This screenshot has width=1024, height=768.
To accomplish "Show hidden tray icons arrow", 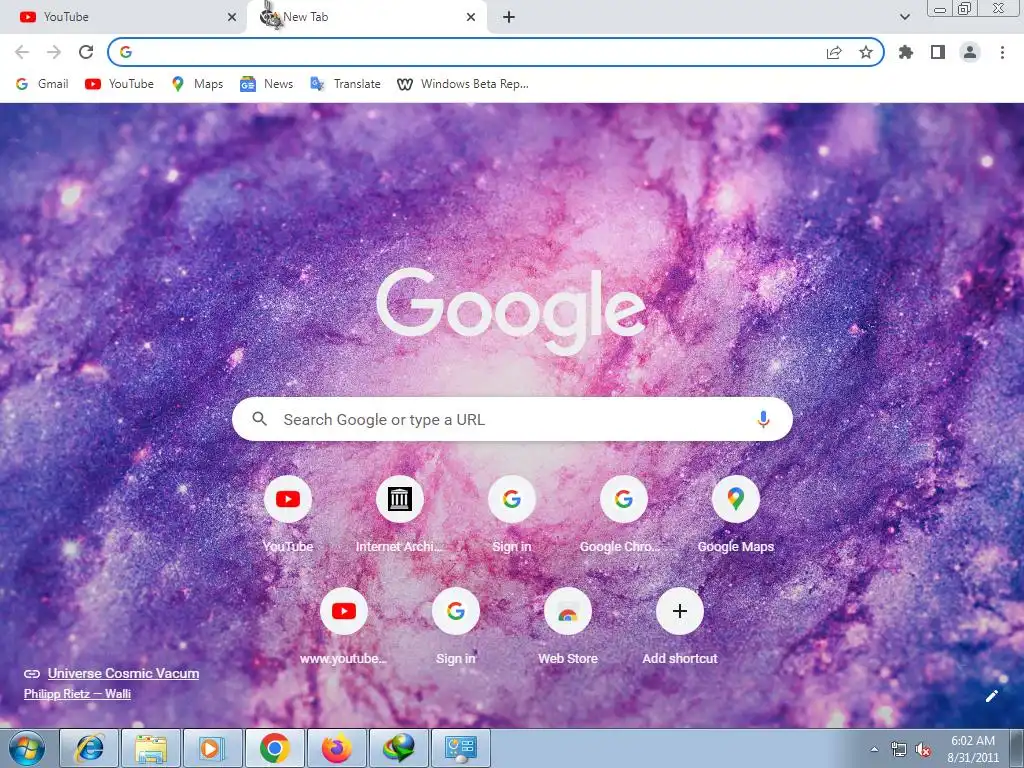I will [x=874, y=749].
